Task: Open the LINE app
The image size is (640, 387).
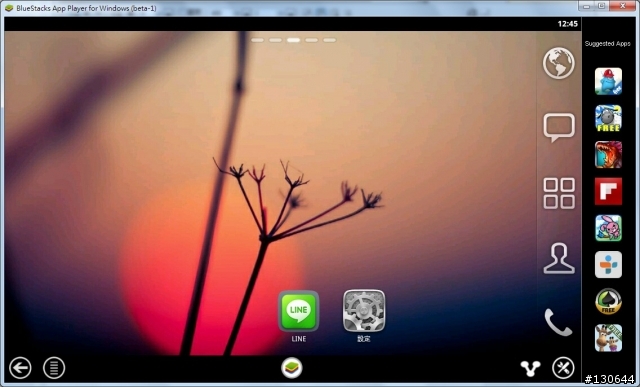Action: pos(298,311)
